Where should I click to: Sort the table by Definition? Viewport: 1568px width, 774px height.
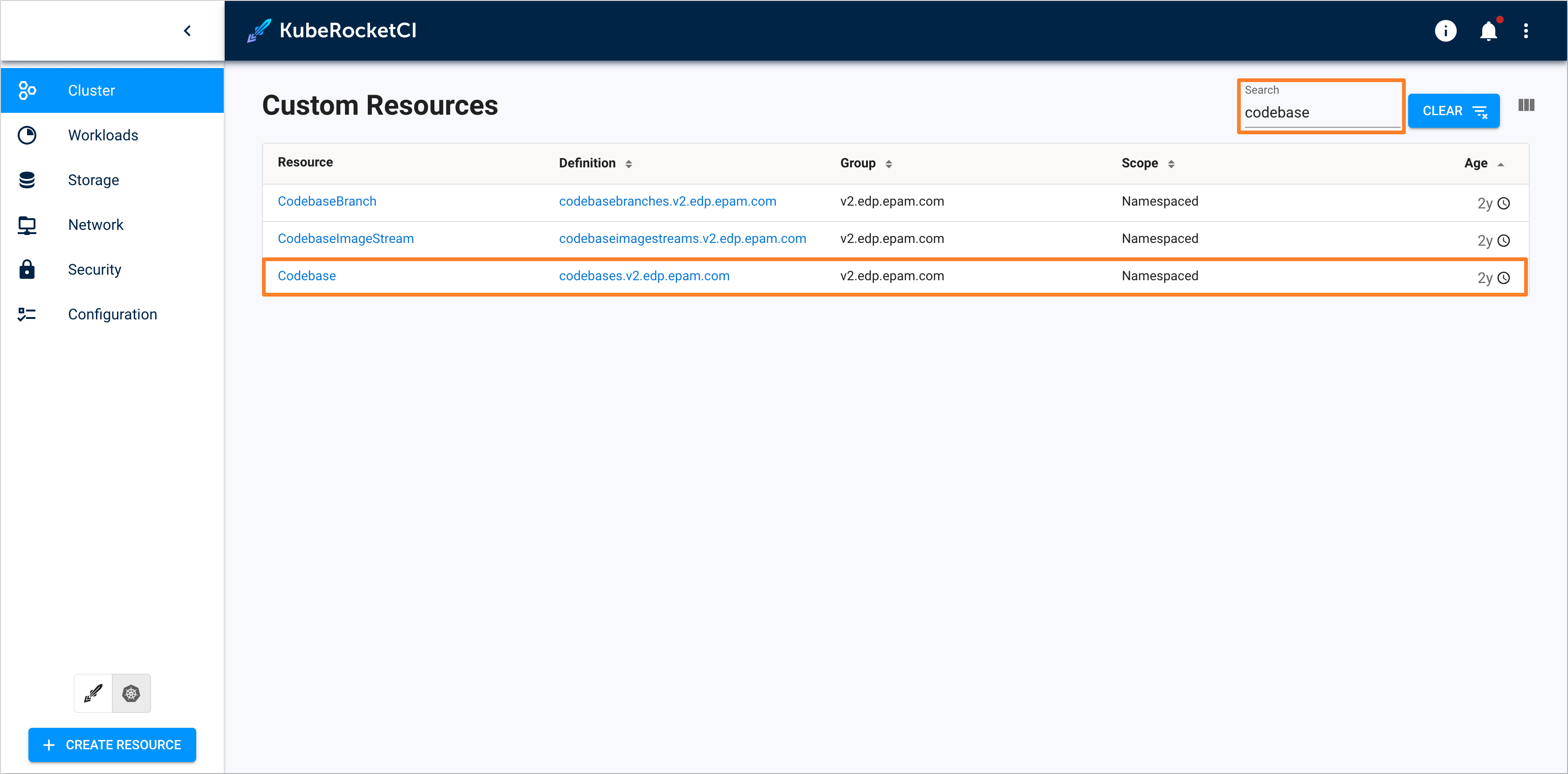click(x=629, y=164)
